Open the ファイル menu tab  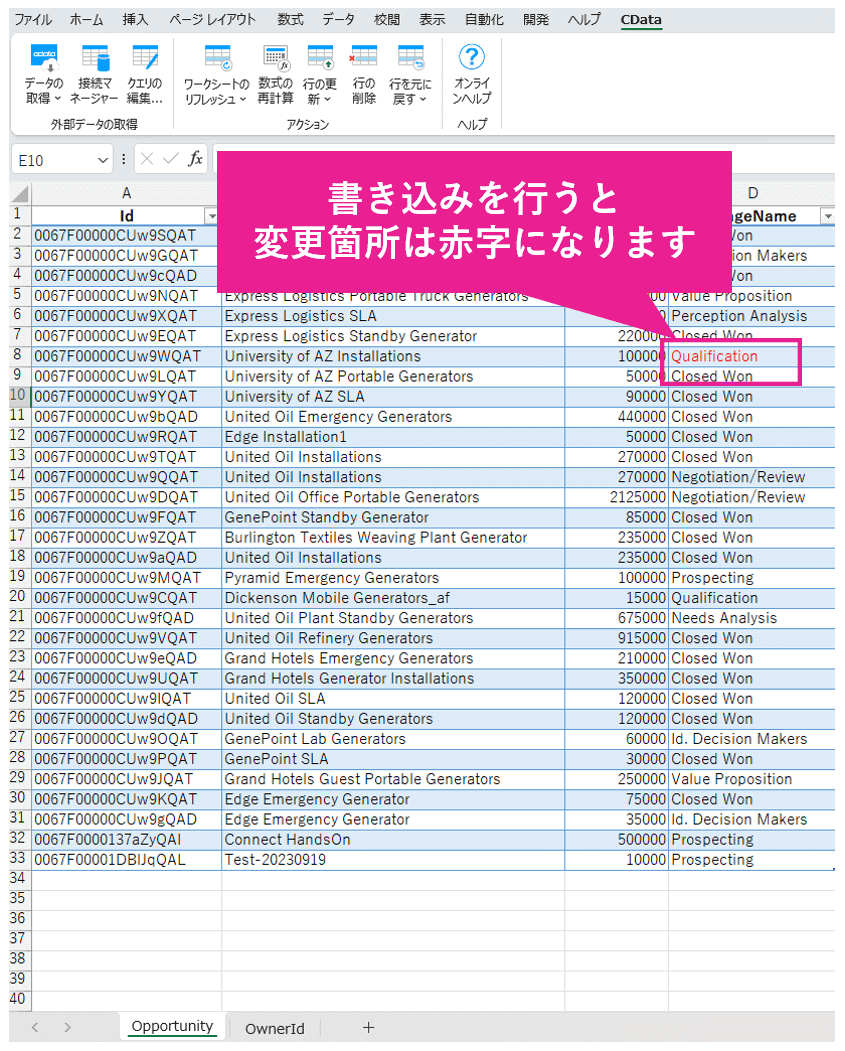34,19
